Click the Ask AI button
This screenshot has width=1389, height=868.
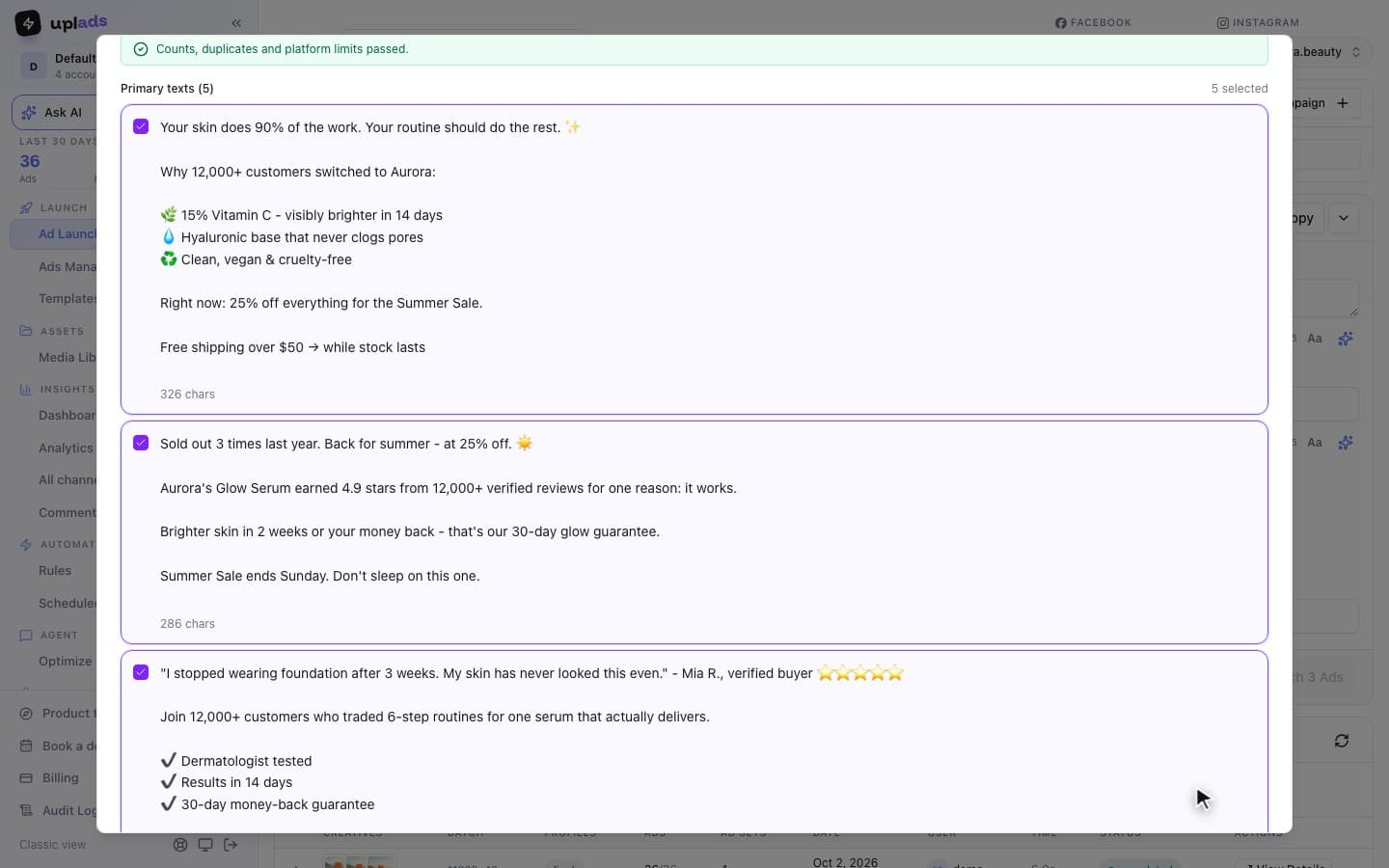point(55,113)
